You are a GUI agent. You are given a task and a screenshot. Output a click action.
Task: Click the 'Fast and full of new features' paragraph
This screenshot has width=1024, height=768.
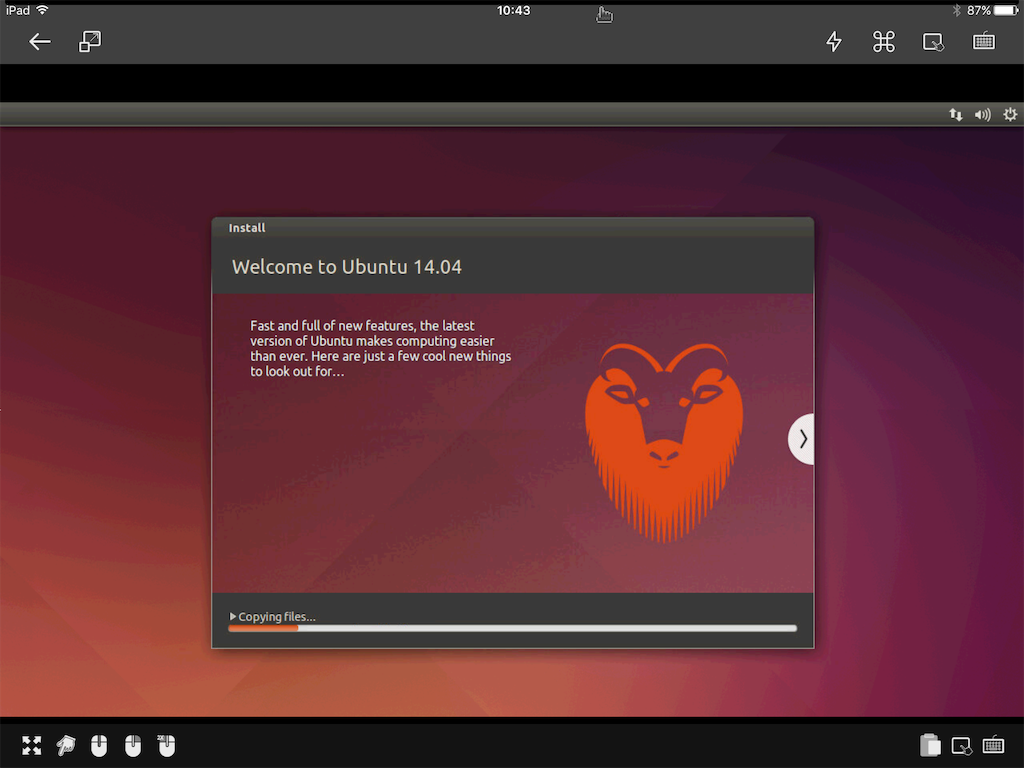(x=381, y=349)
